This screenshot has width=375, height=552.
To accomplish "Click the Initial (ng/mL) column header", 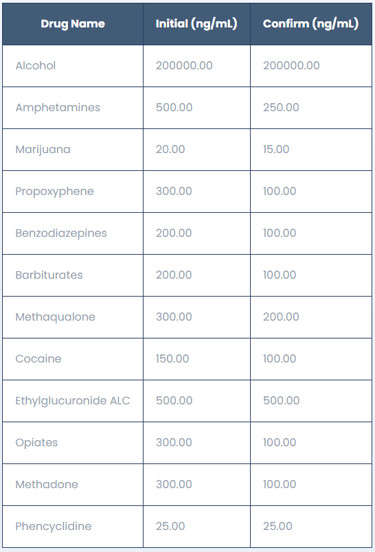I will point(196,24).
